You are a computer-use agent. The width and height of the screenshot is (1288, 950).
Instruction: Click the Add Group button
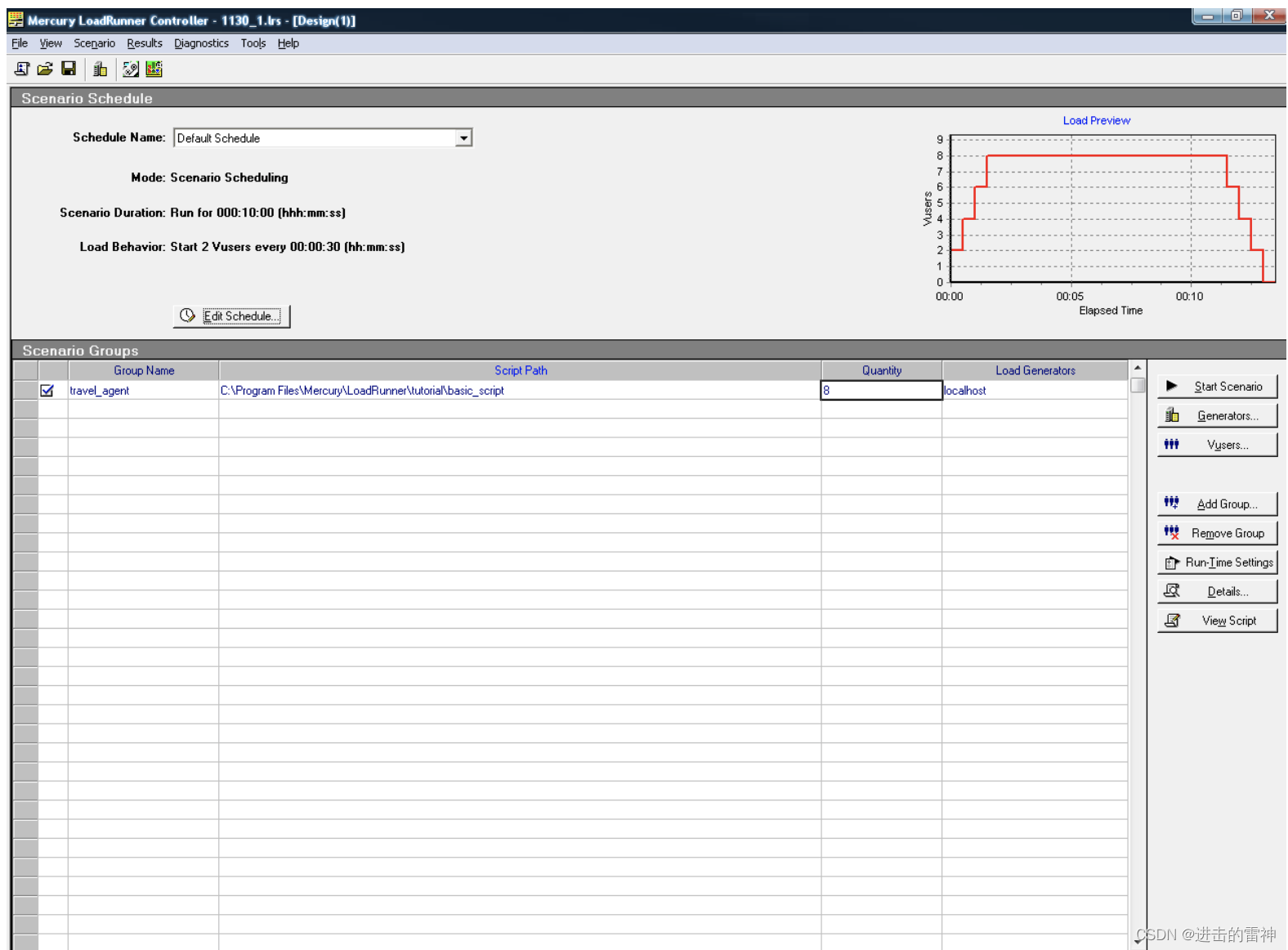pos(1217,504)
